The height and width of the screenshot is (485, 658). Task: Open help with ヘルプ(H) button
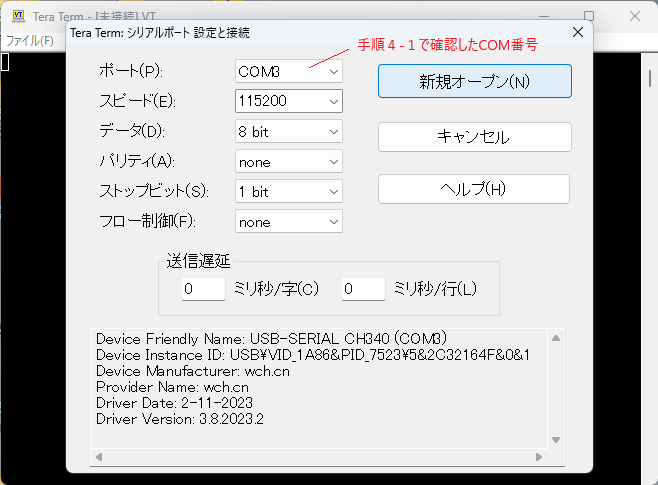tap(474, 189)
